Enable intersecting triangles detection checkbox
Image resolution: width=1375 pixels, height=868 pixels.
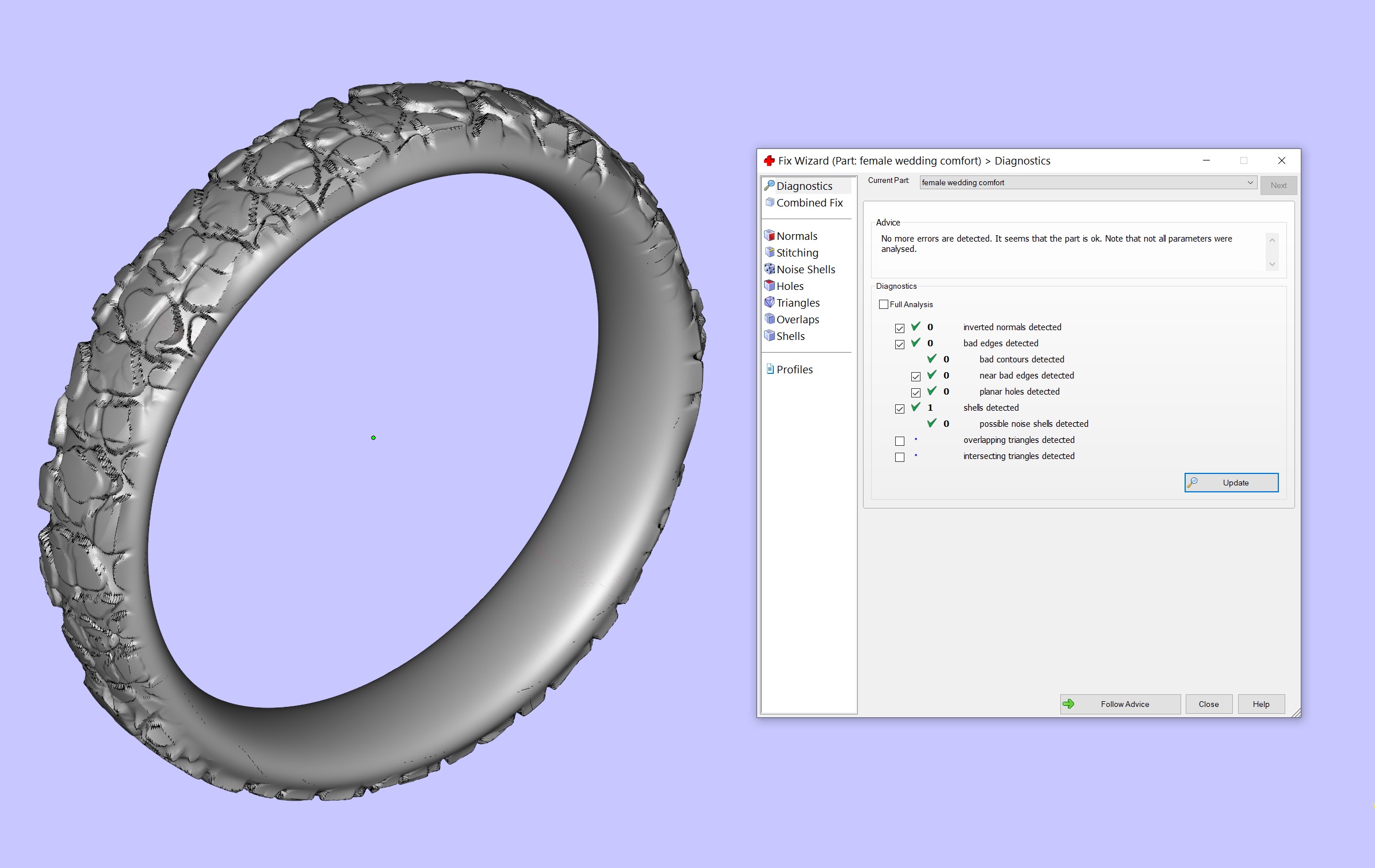[900, 457]
